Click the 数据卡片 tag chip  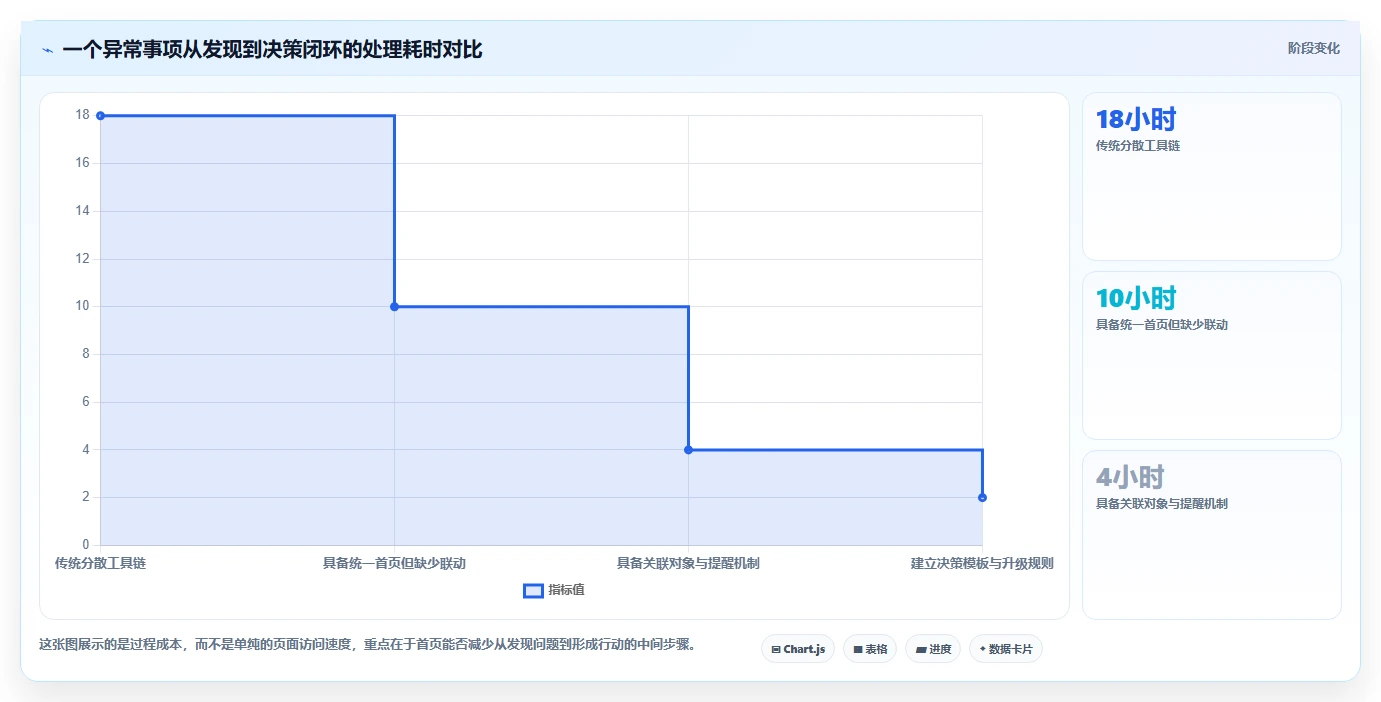point(1005,649)
